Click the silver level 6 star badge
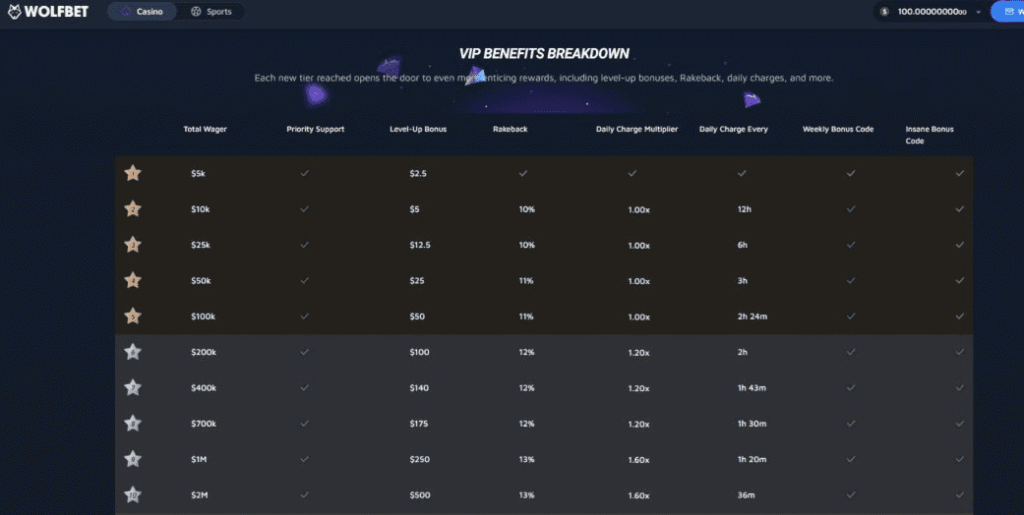 click(x=132, y=352)
